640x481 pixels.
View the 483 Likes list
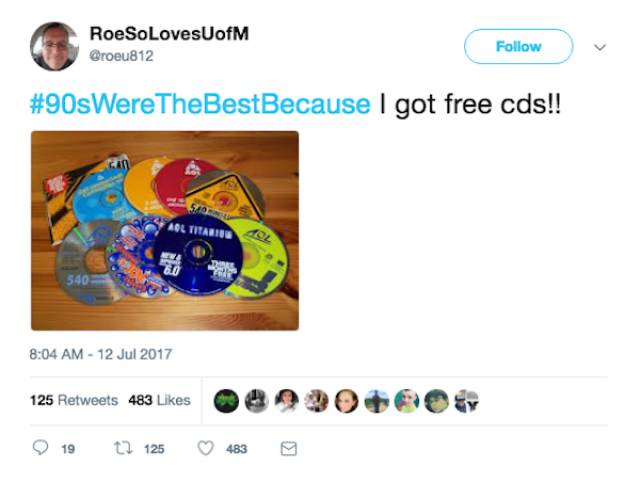pyautogui.click(x=160, y=400)
